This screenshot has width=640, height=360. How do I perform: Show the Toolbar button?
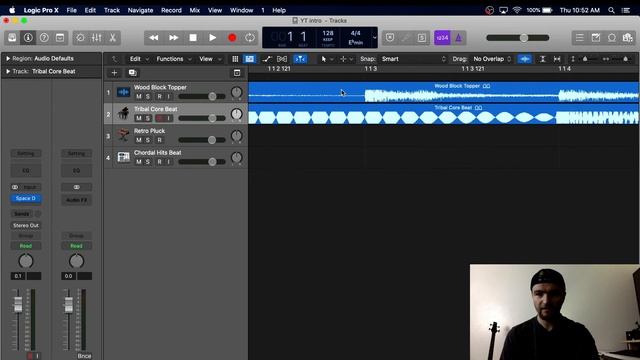tap(60, 38)
